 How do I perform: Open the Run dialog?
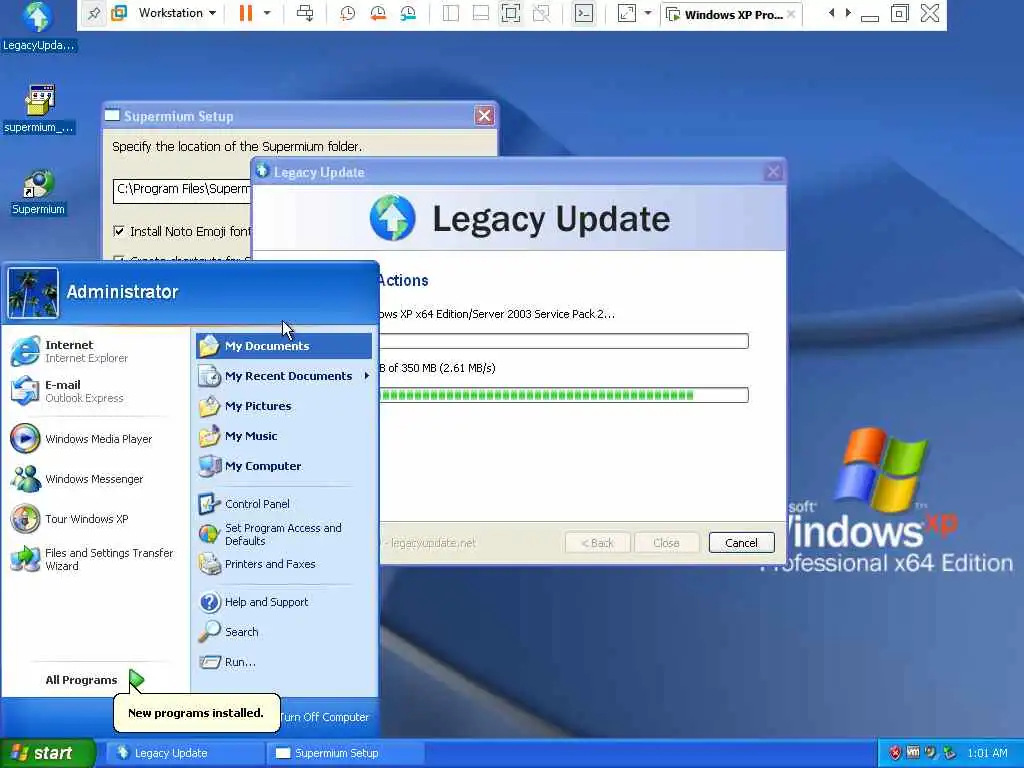click(283, 662)
